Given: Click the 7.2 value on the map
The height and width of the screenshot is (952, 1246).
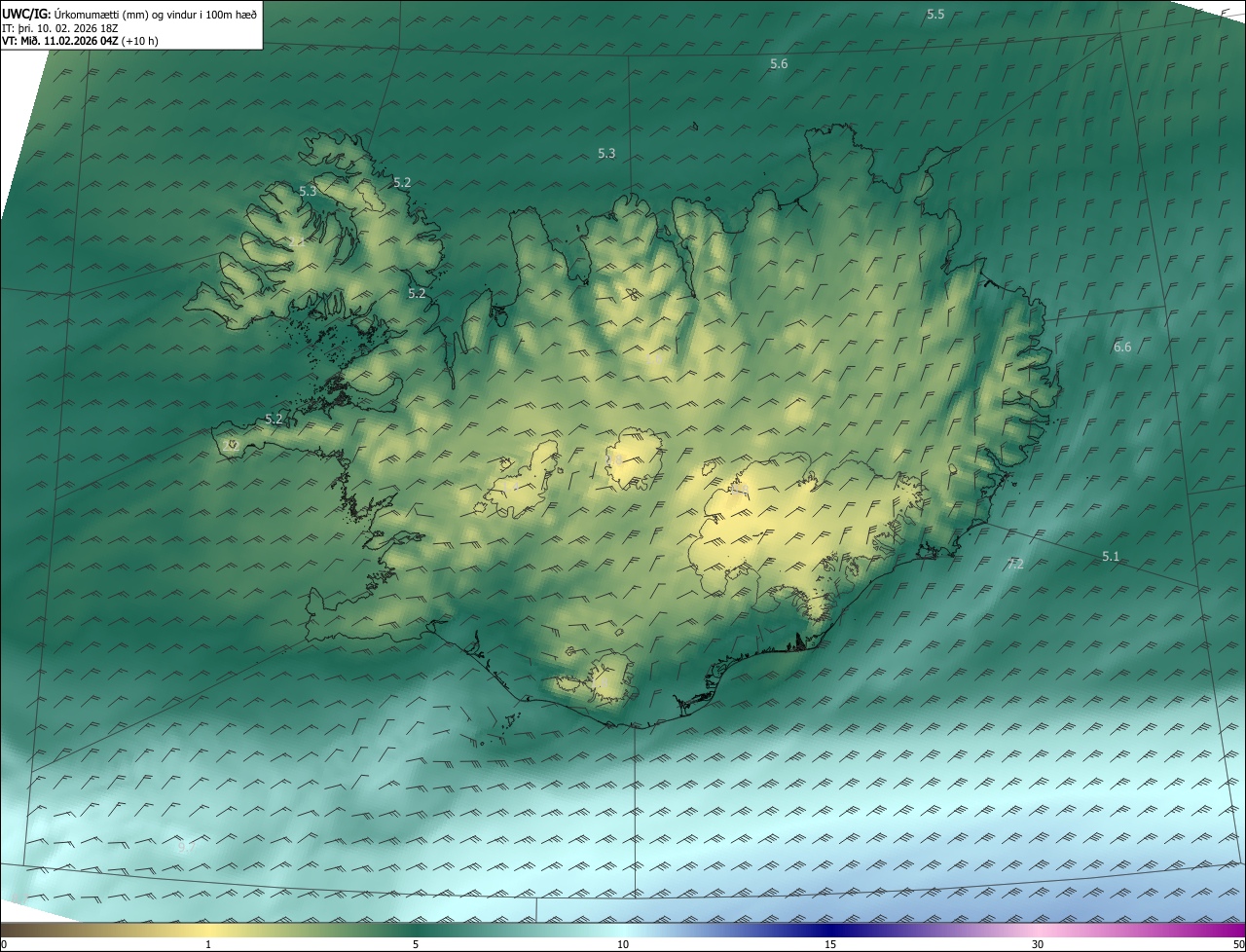Looking at the screenshot, I should tap(1015, 565).
